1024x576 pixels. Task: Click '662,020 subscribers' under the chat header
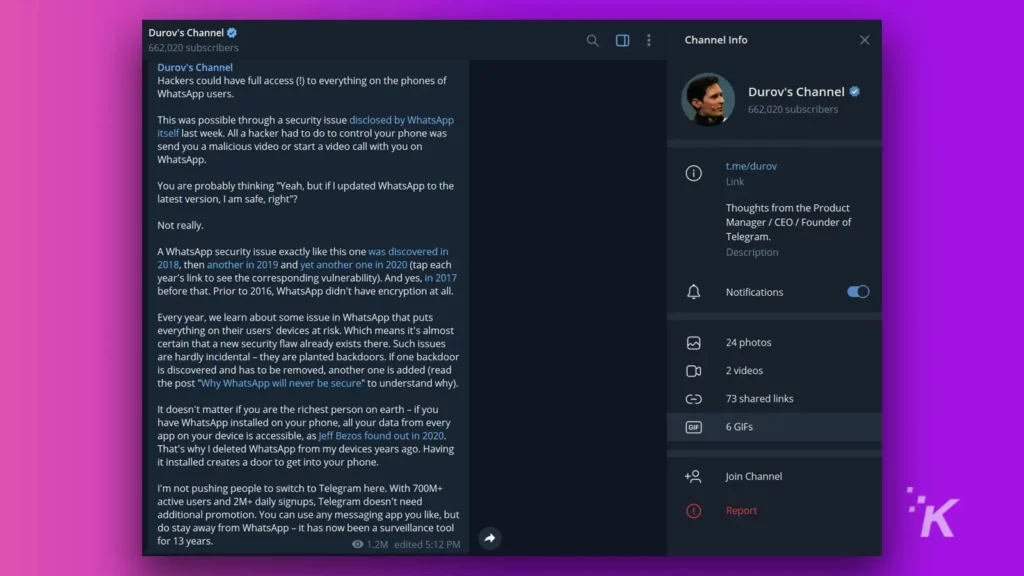coord(193,48)
